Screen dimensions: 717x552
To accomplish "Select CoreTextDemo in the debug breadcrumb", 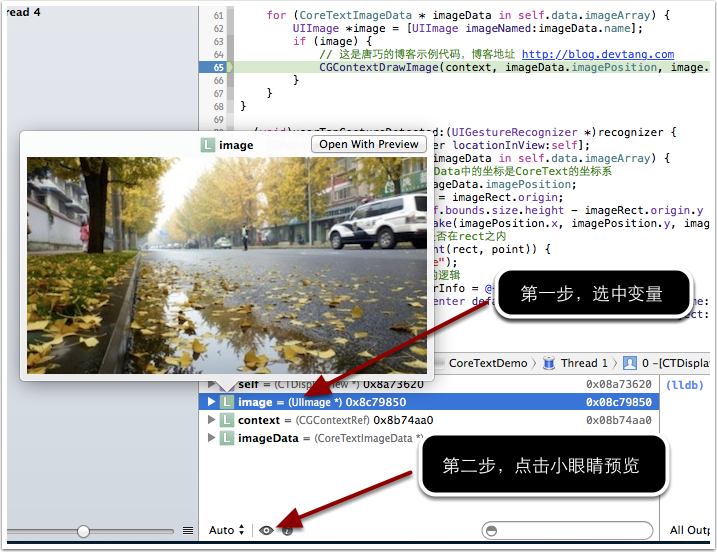I will click(487, 363).
